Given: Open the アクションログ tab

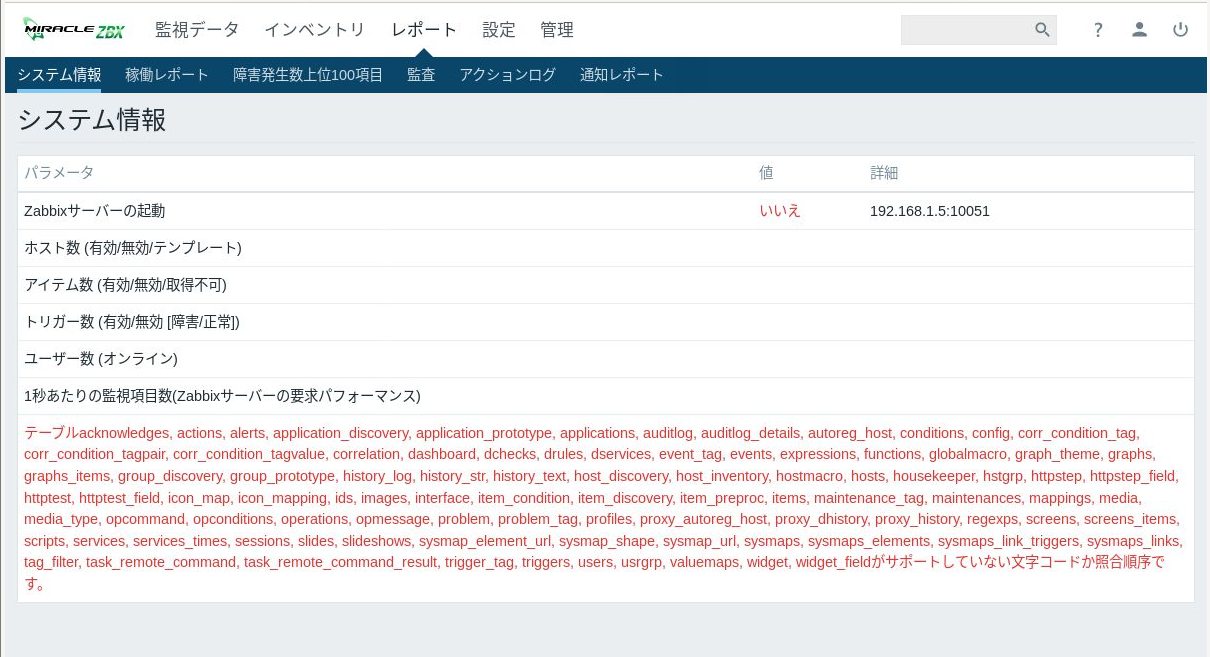Looking at the screenshot, I should point(507,75).
